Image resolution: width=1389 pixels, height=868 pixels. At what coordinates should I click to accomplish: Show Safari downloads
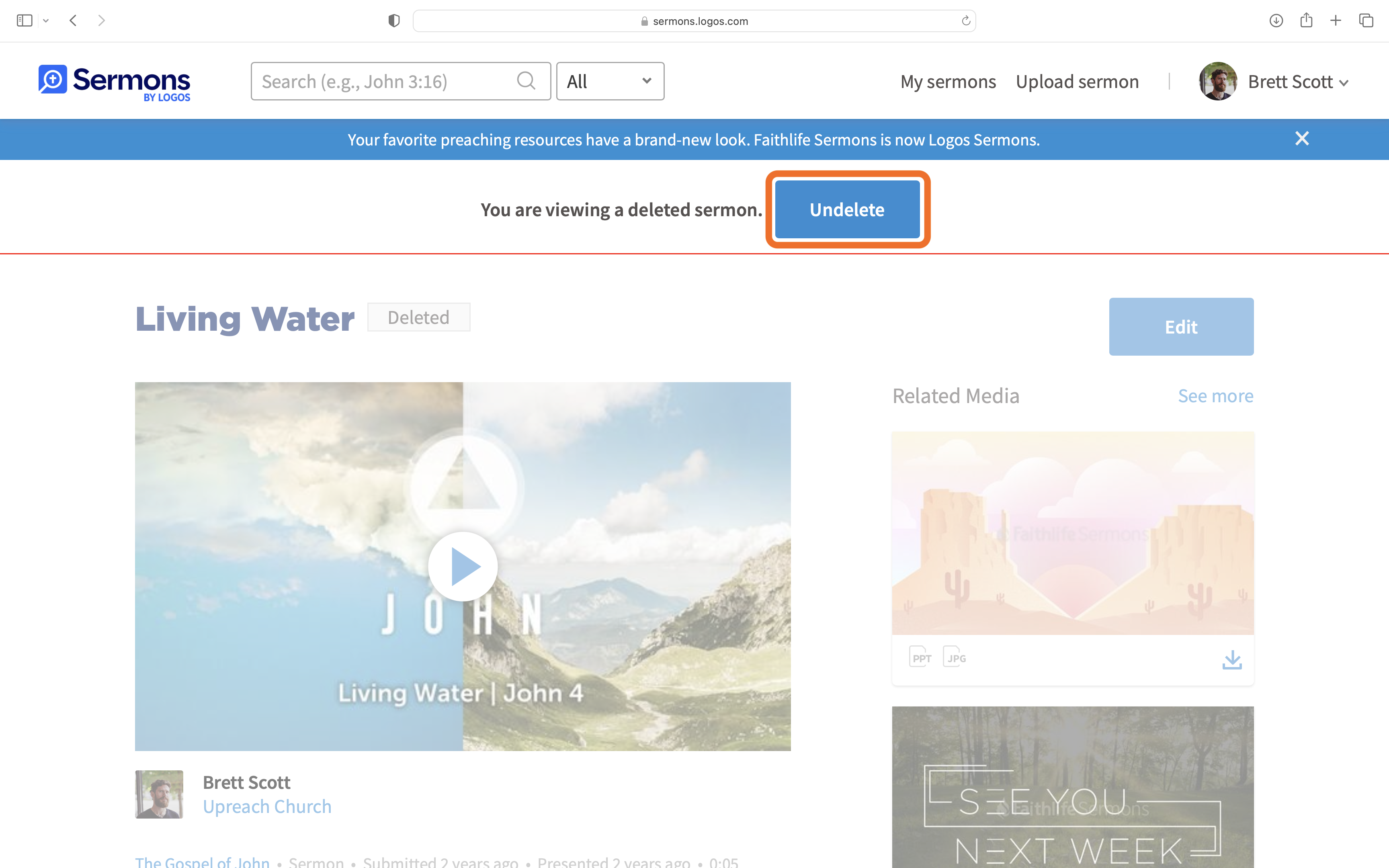pos(1276,20)
